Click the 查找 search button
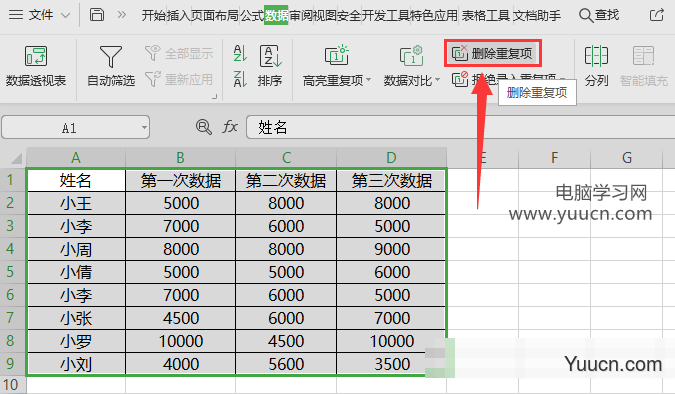This screenshot has height=394, width=675. (x=599, y=15)
